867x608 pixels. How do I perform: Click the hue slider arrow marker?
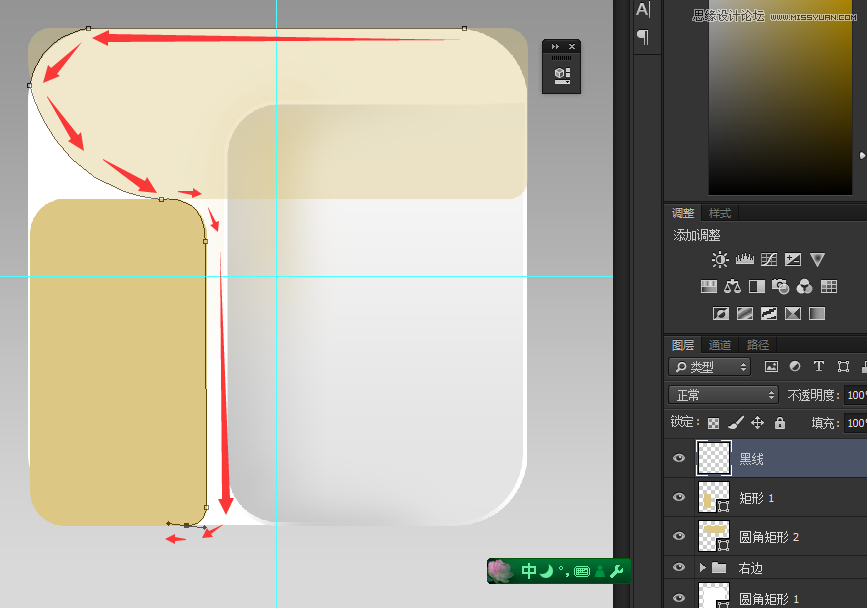[x=863, y=156]
